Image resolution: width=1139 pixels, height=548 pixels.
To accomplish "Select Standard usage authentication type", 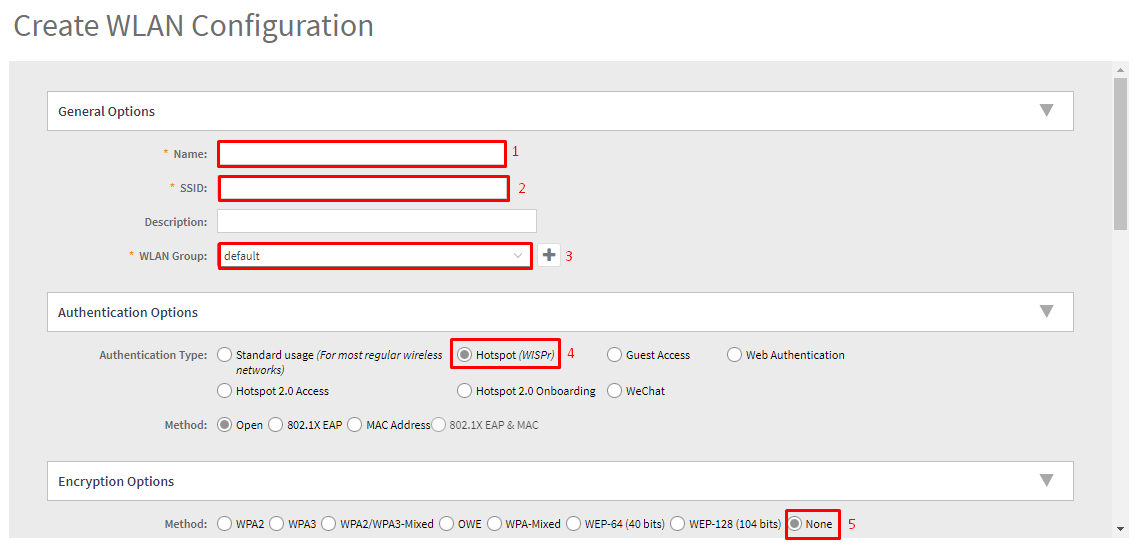I will click(x=224, y=355).
